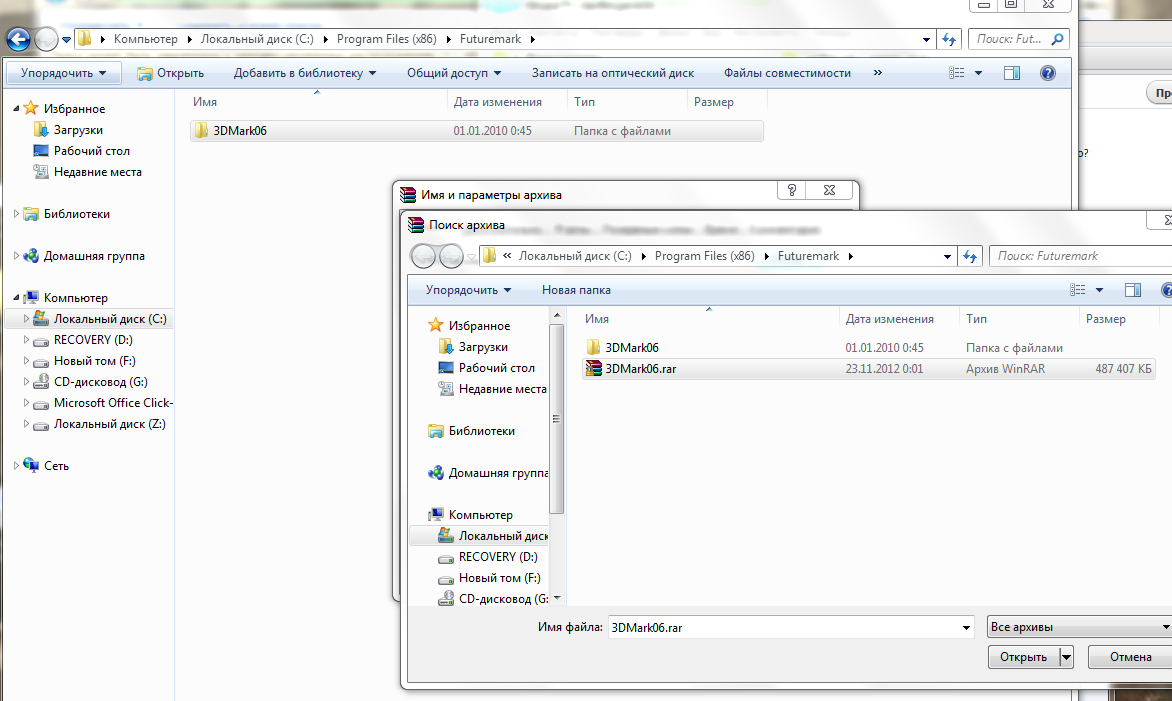Collapse the Избранное group in Explorer
This screenshot has height=701, width=1172.
(16, 108)
